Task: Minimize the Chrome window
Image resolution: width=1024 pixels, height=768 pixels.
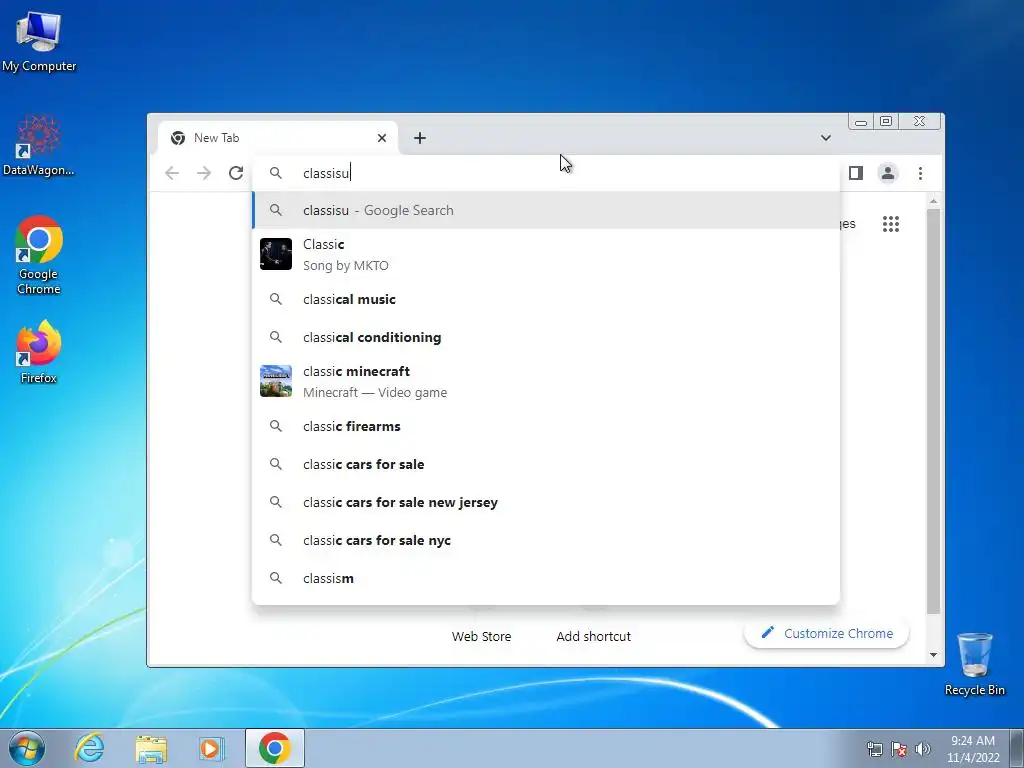Action: (x=861, y=121)
